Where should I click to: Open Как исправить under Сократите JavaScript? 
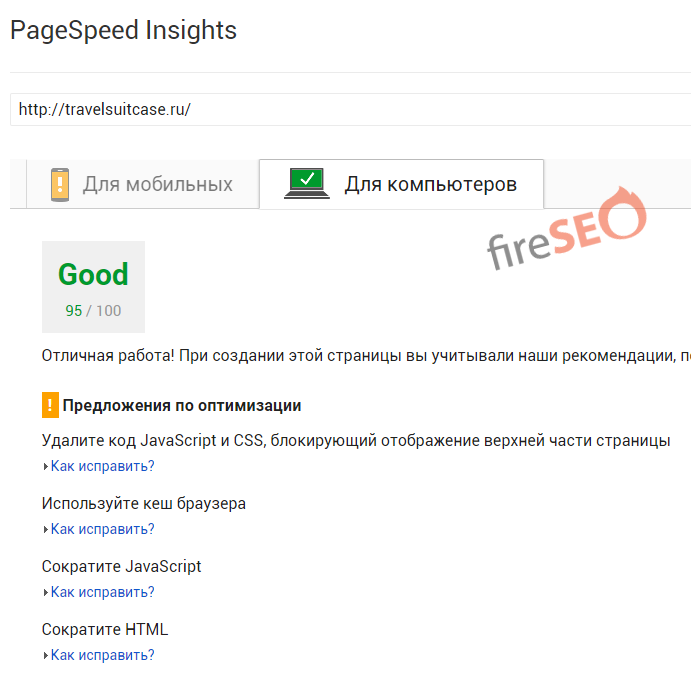tap(102, 592)
